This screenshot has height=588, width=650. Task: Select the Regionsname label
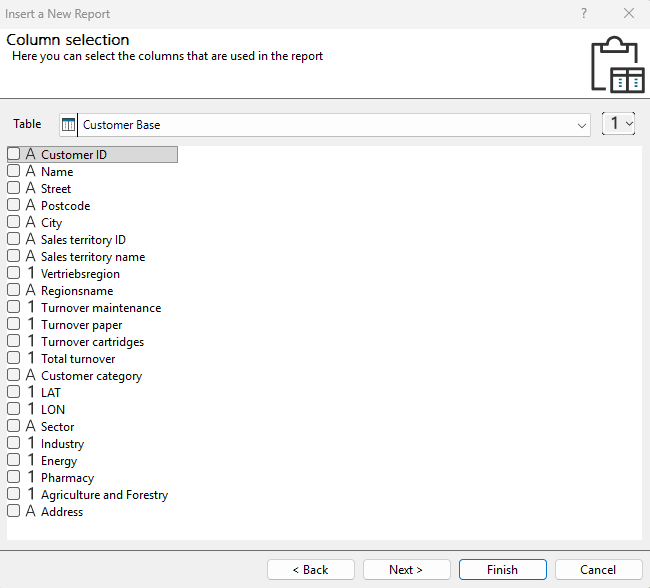(x=77, y=291)
